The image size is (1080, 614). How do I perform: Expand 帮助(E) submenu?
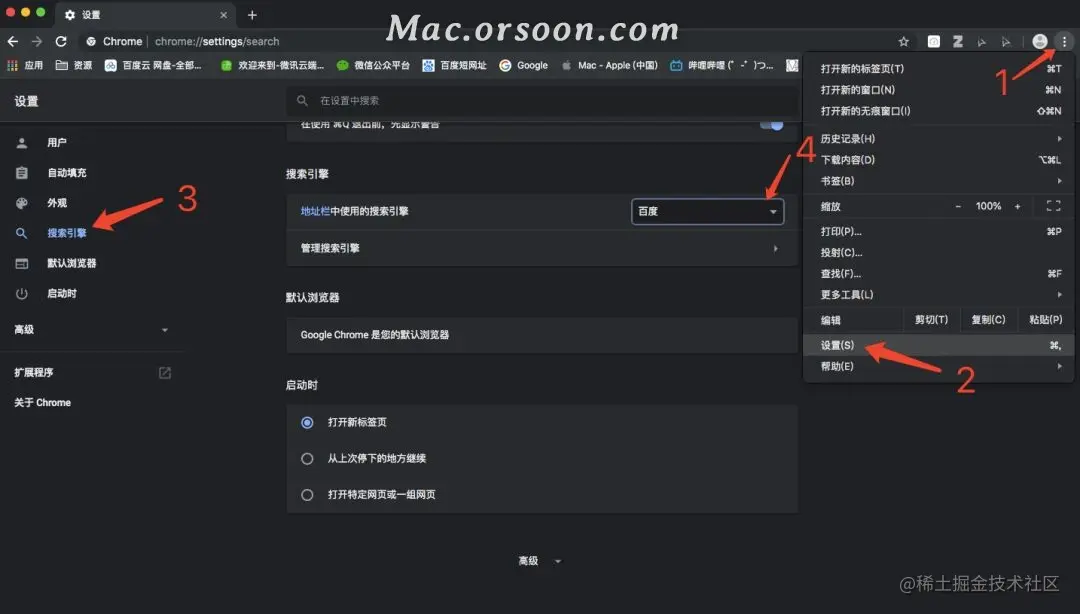point(938,366)
